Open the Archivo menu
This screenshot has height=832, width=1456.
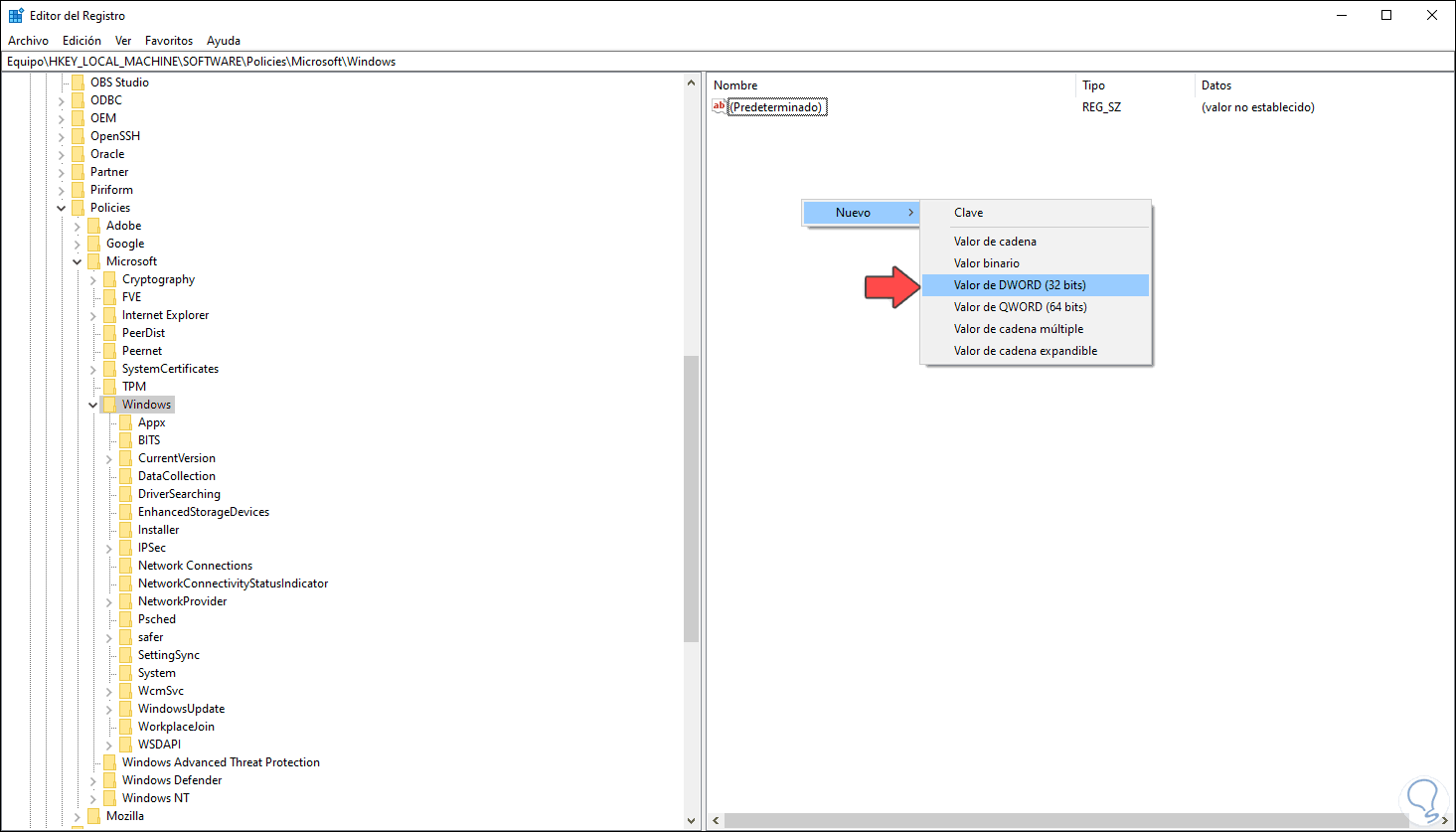tap(28, 41)
